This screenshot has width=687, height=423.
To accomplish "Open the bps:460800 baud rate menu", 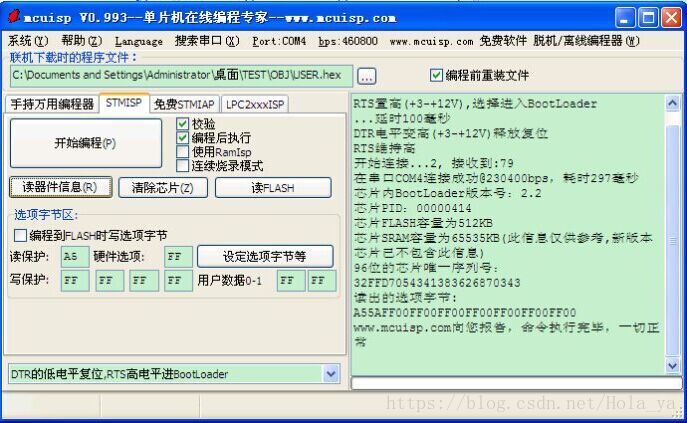I will (348, 41).
